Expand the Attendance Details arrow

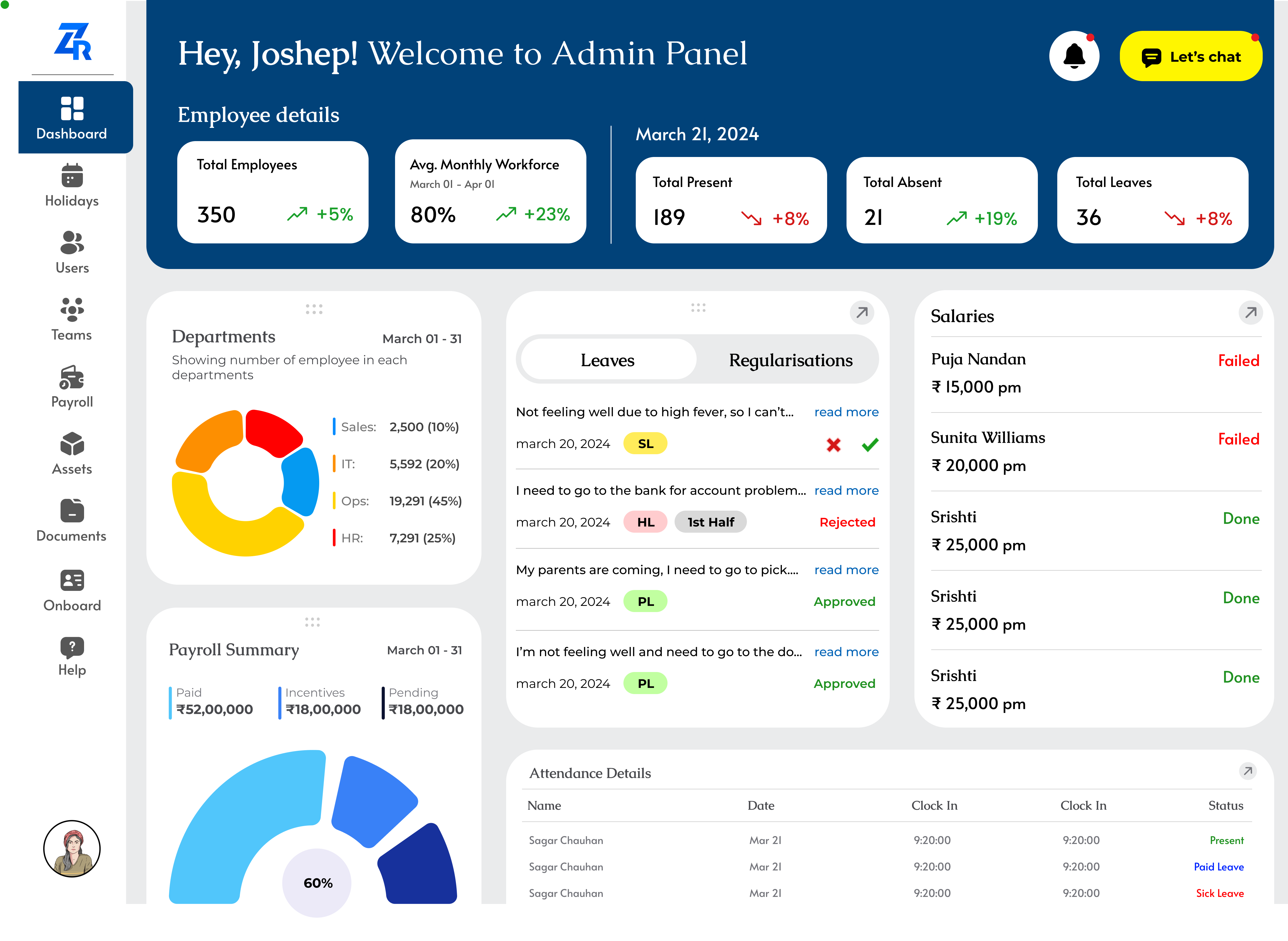(1247, 771)
